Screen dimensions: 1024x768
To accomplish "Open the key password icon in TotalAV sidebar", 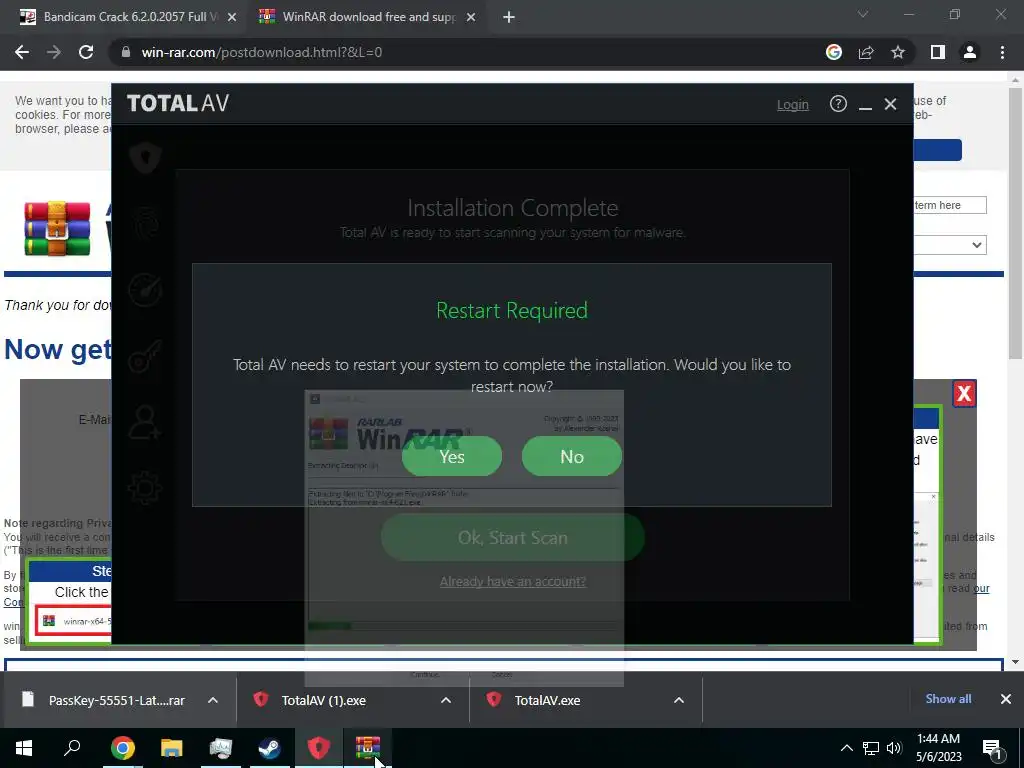I will coord(145,355).
